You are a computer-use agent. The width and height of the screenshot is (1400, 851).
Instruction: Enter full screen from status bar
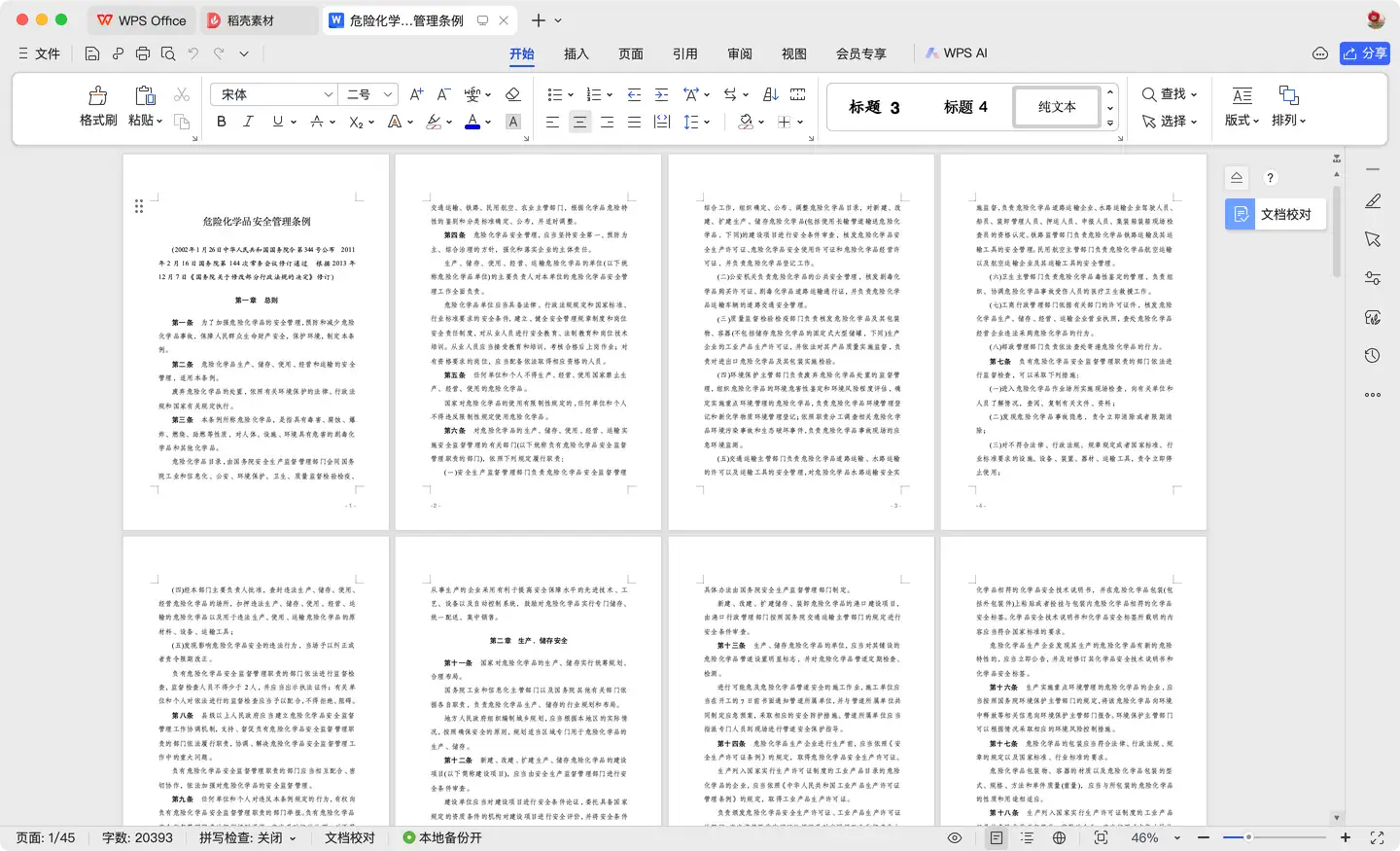coord(1377,837)
